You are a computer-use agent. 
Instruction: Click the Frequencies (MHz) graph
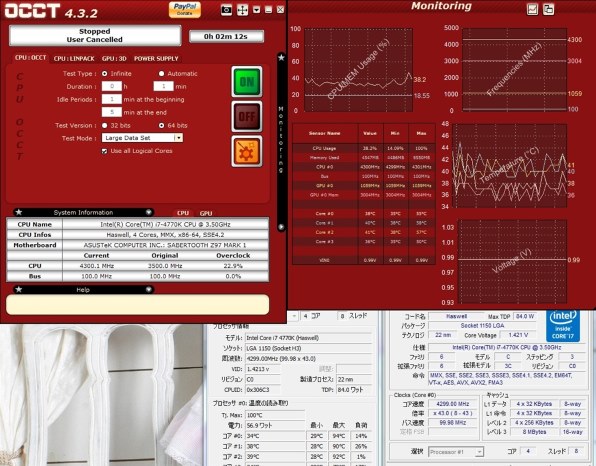click(x=514, y=69)
